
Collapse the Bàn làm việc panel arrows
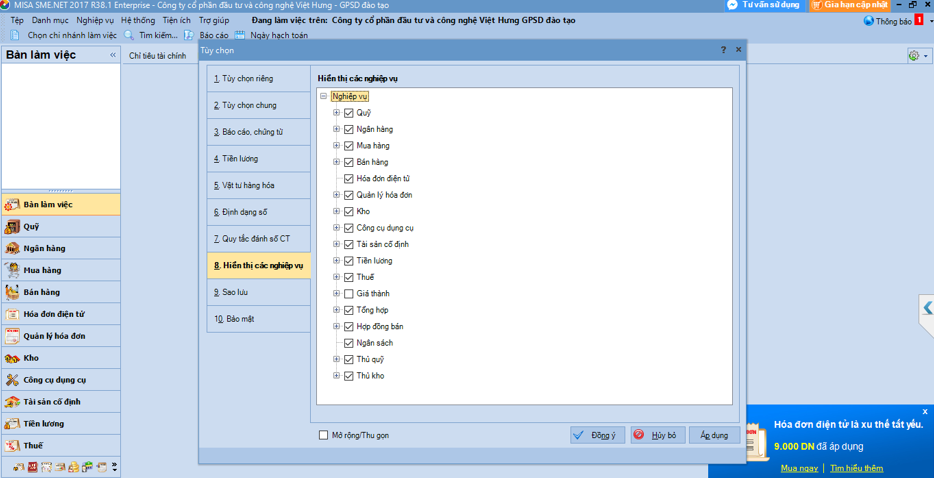[113, 55]
